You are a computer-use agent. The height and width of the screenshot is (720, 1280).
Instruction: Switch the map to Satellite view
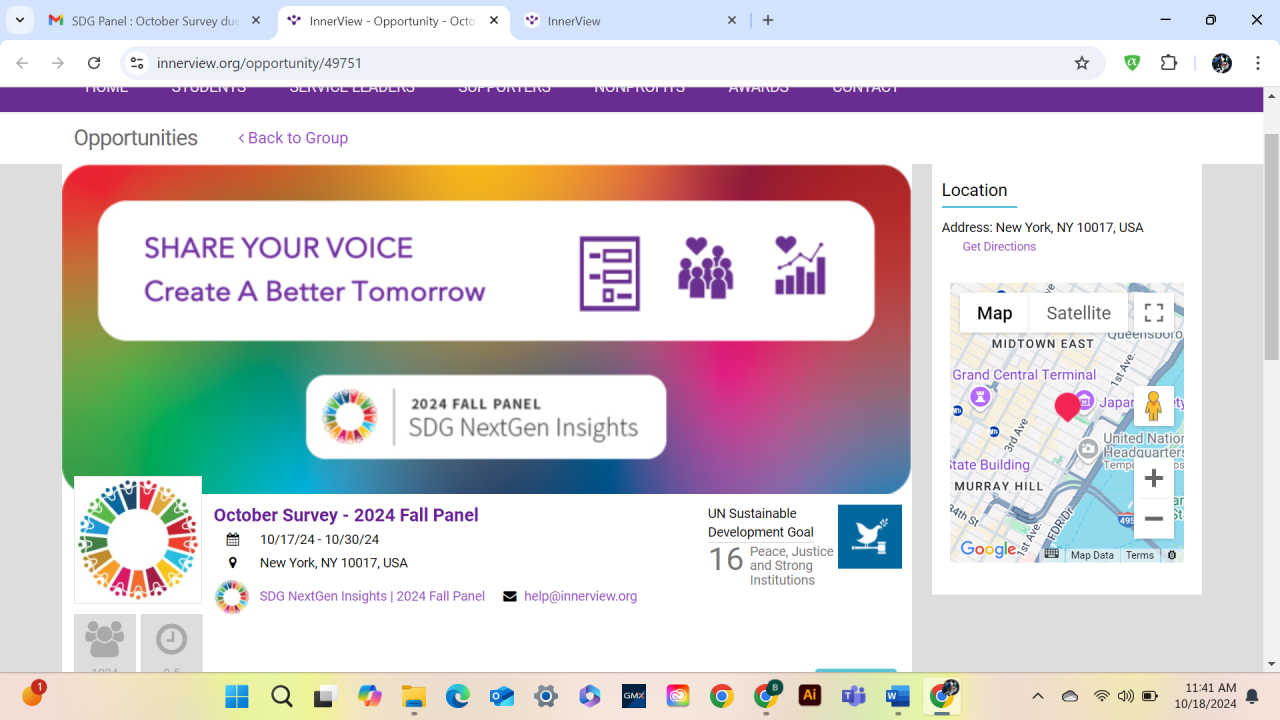click(x=1078, y=313)
